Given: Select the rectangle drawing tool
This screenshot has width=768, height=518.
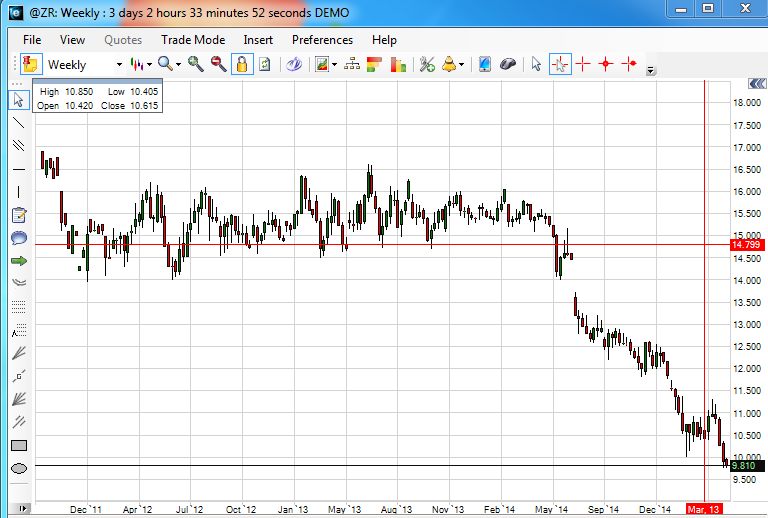Looking at the screenshot, I should click(18, 446).
